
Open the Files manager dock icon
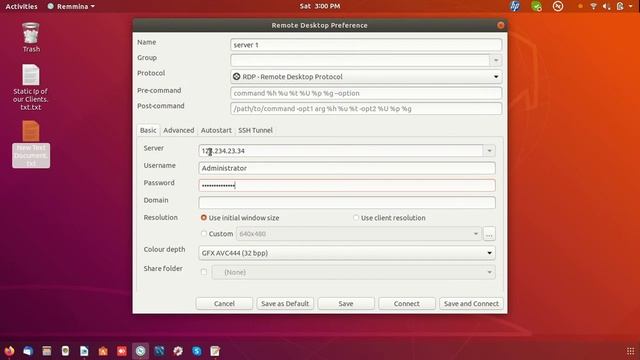pyautogui.click(x=47, y=351)
